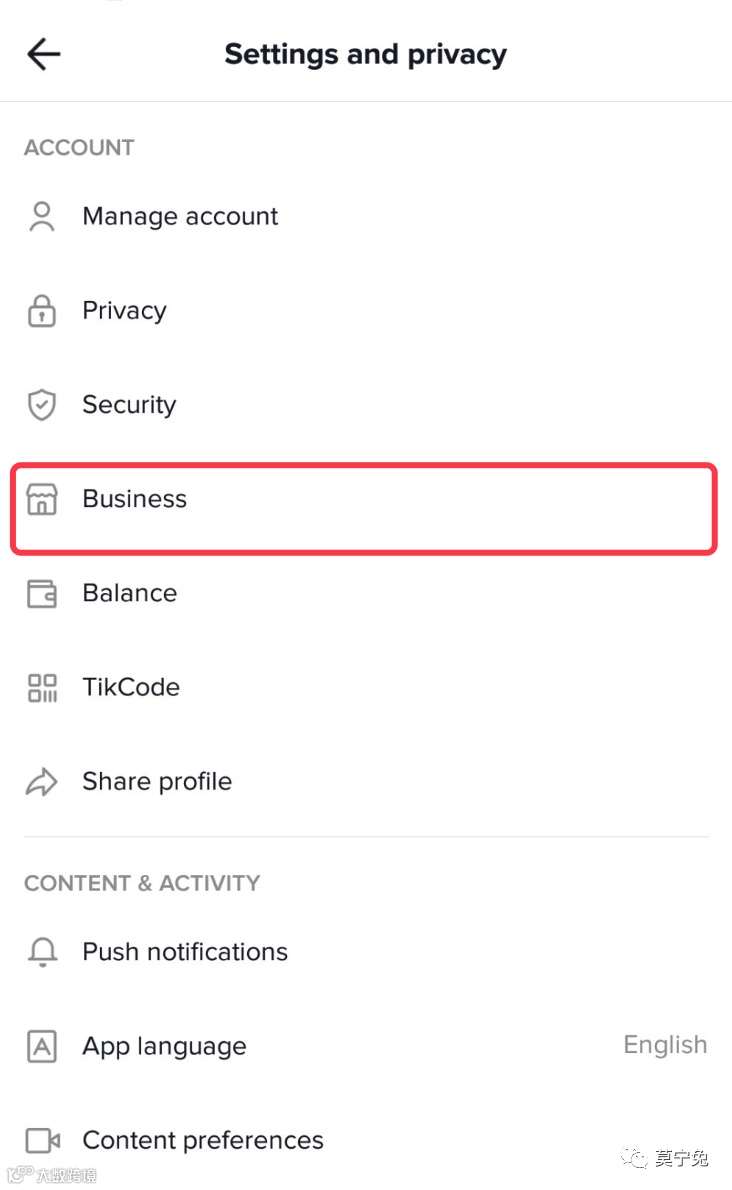Go to Security settings
732x1190 pixels.
tap(129, 405)
